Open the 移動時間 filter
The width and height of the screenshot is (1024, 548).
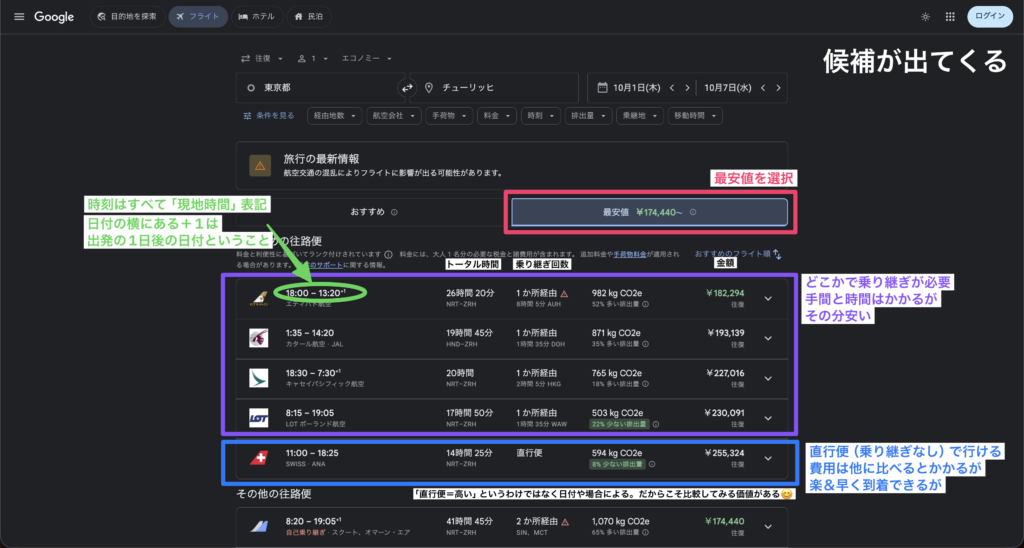695,116
